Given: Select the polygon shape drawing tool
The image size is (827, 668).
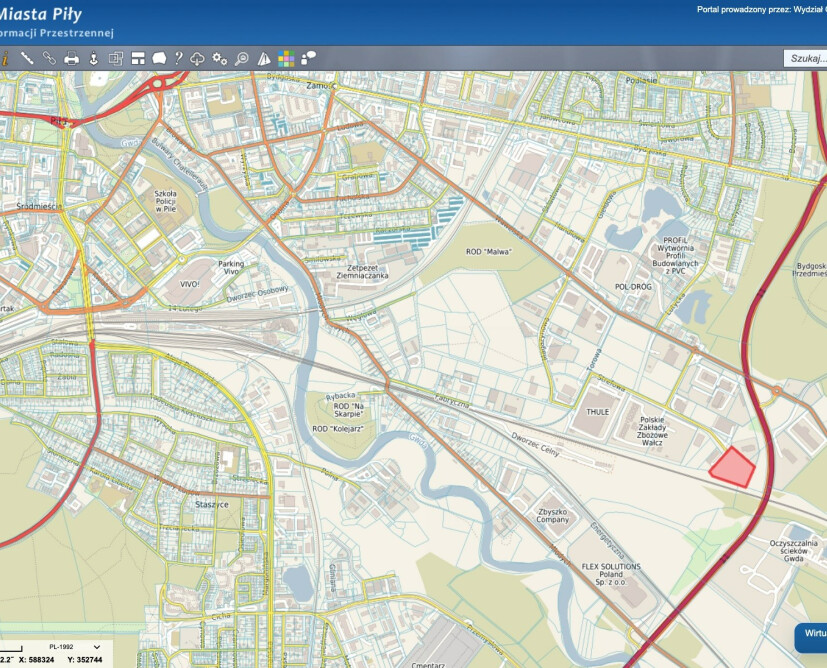Looking at the screenshot, I should [x=159, y=58].
